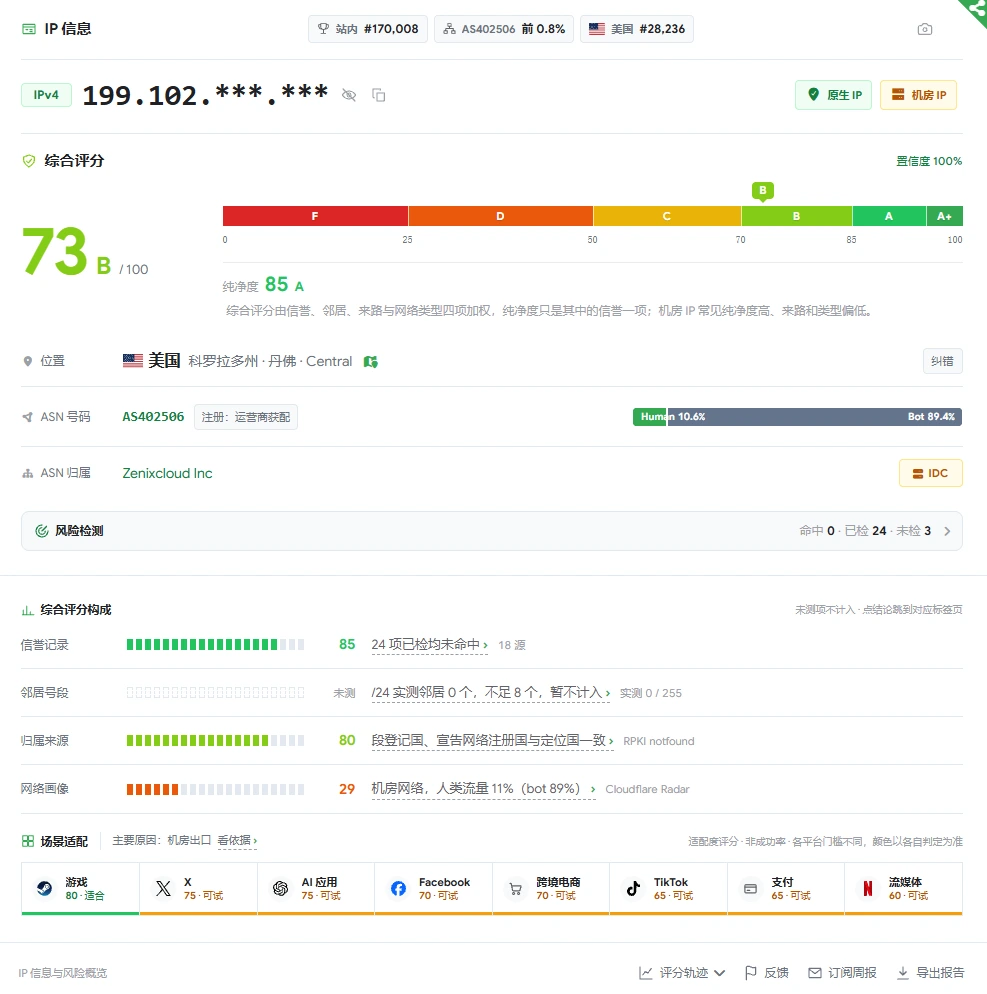Image resolution: width=987 pixels, height=994 pixels.
Task: Click the 反馈 feedback button
Action: pyautogui.click(x=767, y=973)
